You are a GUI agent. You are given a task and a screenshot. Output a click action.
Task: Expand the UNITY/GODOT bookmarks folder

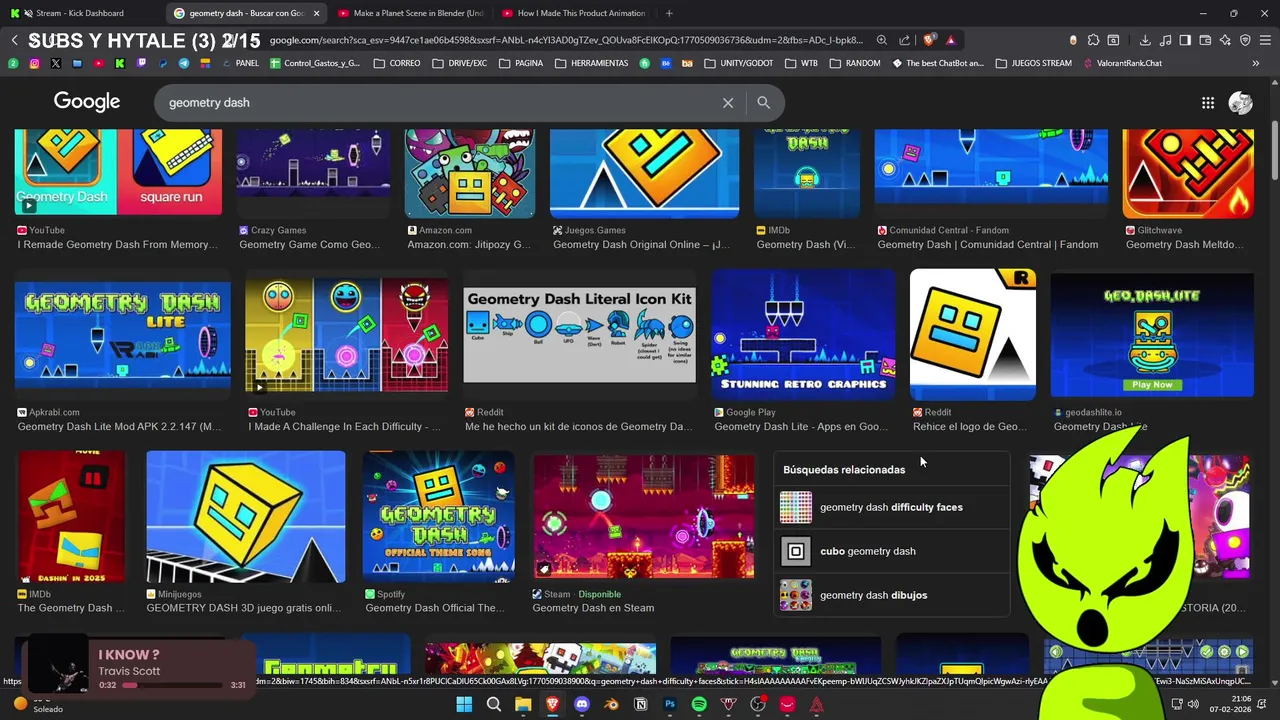click(x=739, y=63)
